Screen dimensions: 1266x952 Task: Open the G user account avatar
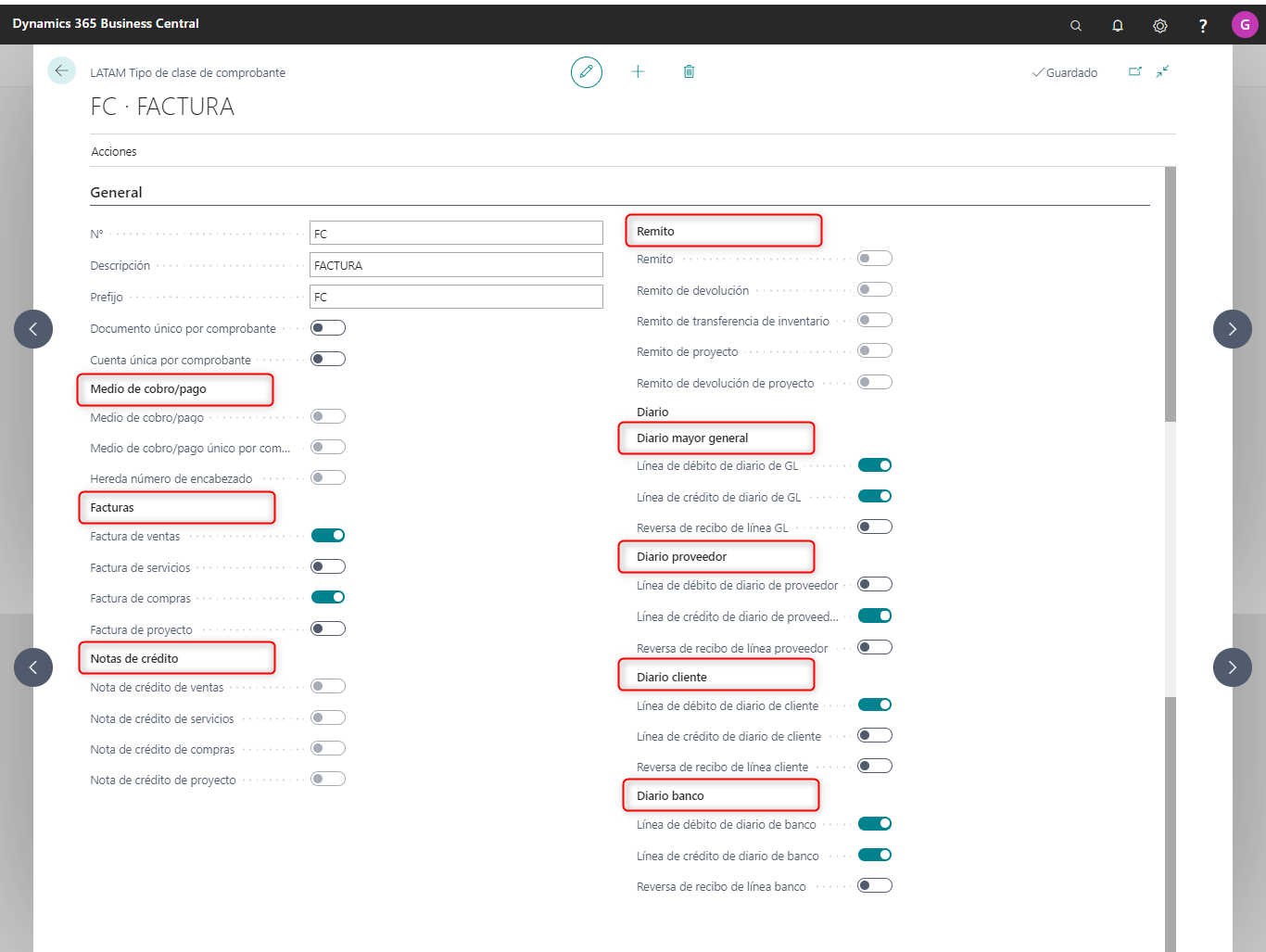point(1245,25)
